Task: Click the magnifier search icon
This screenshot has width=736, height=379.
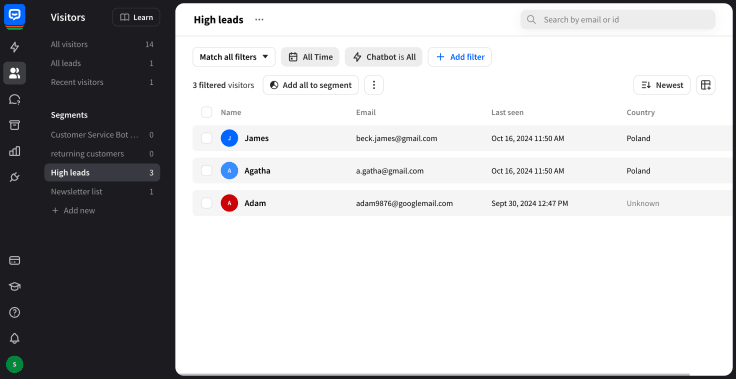Action: (x=531, y=20)
